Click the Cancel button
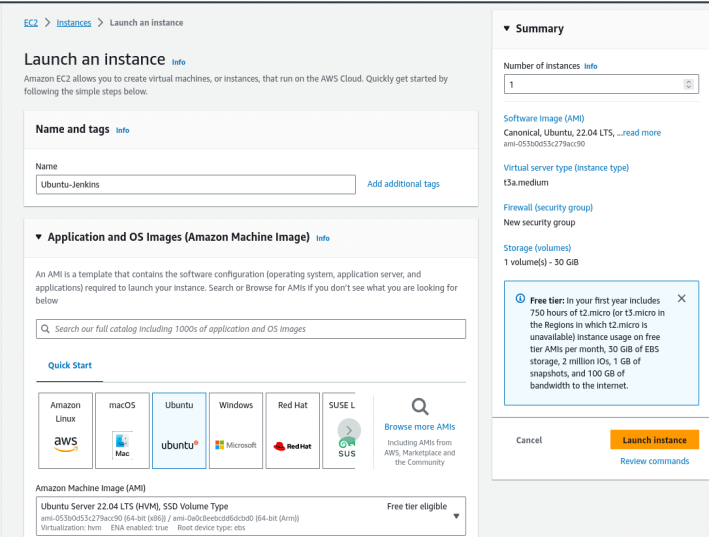 pyautogui.click(x=529, y=440)
